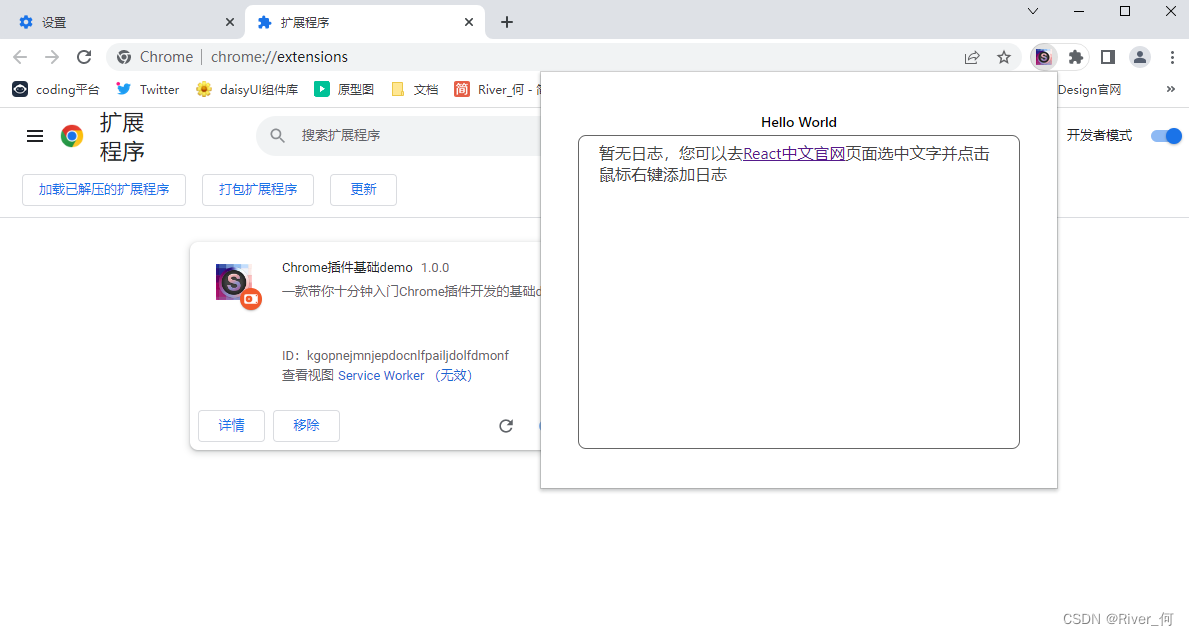Click the browser forward arrow
Image resolution: width=1189 pixels, height=635 pixels.
tap(52, 57)
